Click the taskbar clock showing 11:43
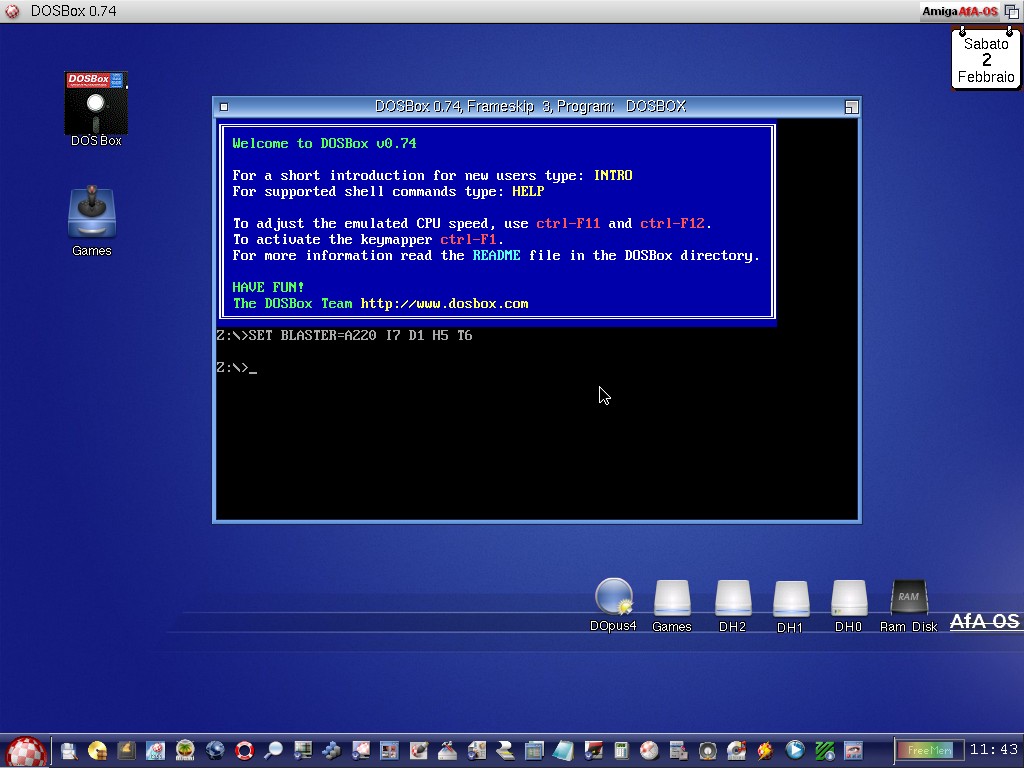Viewport: 1024px width, 768px height. (x=993, y=750)
